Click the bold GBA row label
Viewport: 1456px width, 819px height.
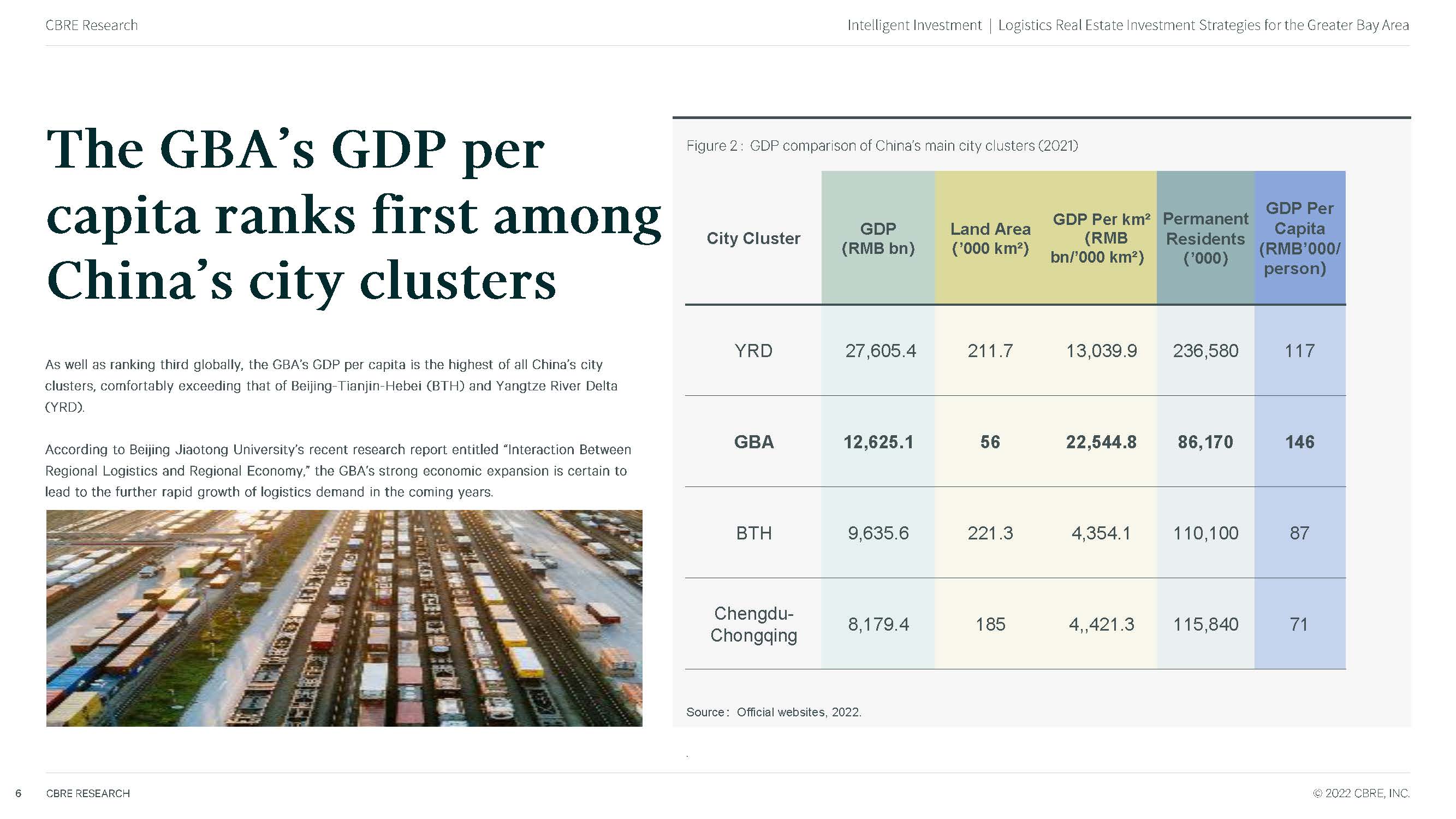(x=753, y=441)
